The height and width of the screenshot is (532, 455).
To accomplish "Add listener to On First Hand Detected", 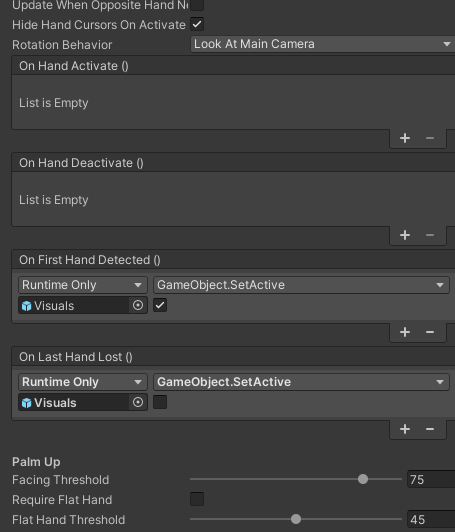I will [405, 332].
